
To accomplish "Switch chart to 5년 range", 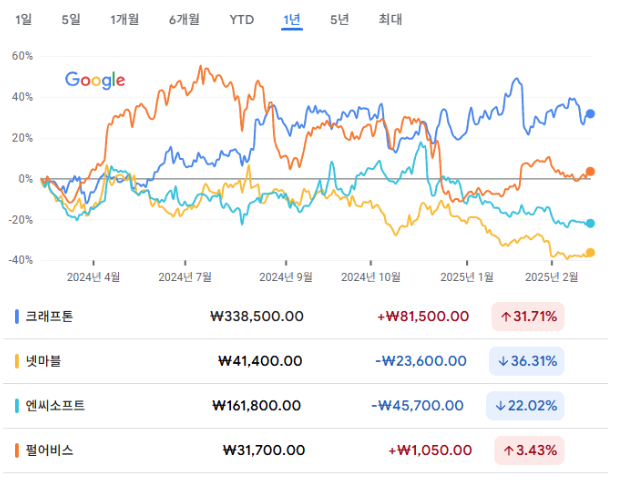I will click(340, 19).
